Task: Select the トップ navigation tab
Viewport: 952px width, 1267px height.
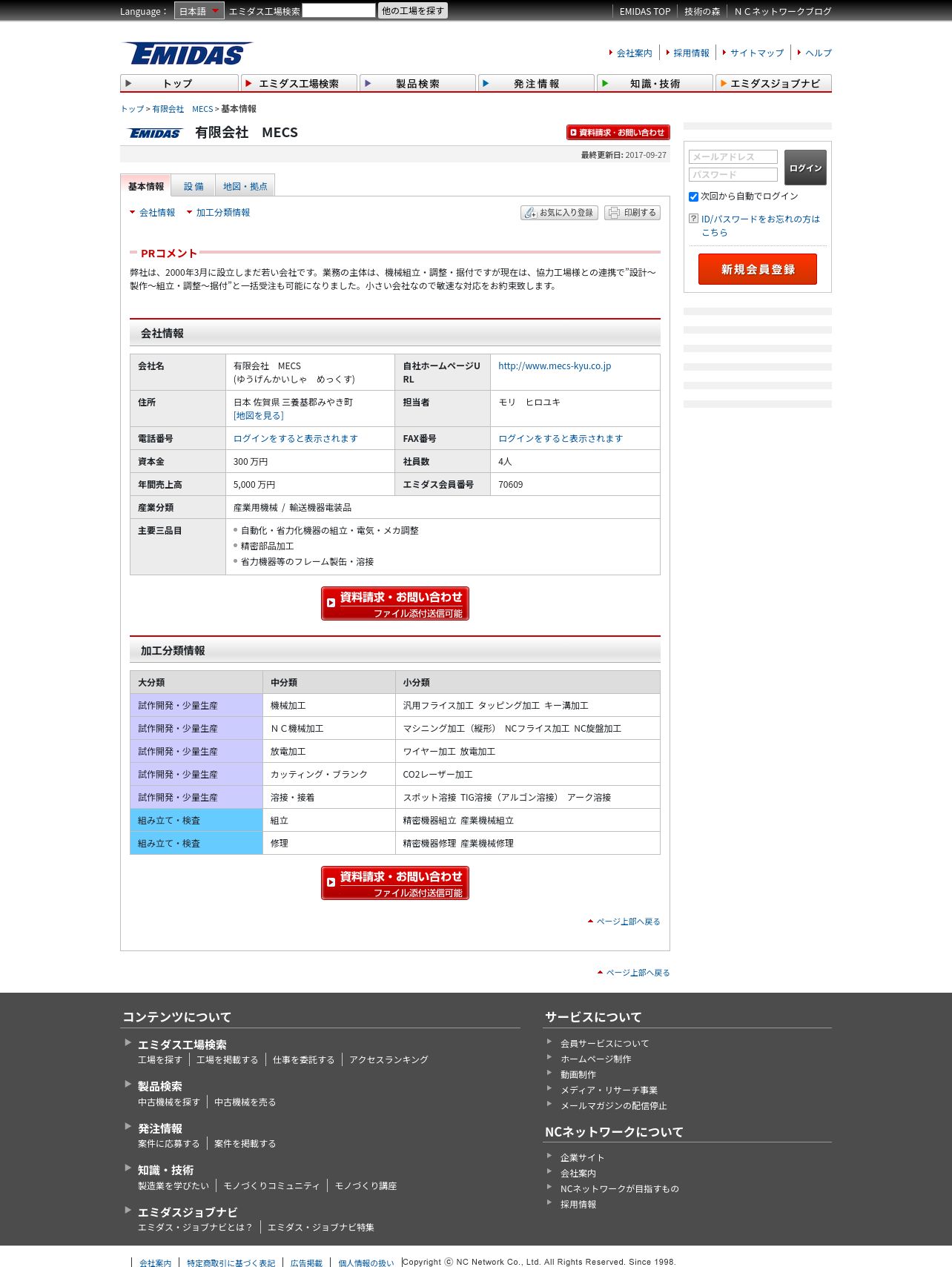Action: pos(179,83)
